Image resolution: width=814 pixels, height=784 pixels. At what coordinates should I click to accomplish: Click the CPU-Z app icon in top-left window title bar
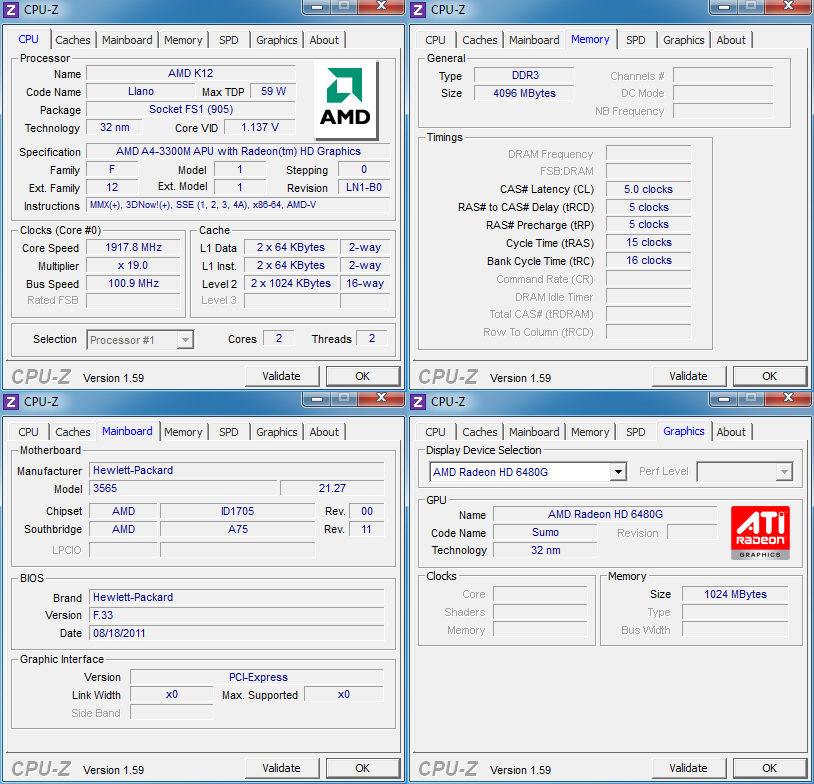(11, 9)
